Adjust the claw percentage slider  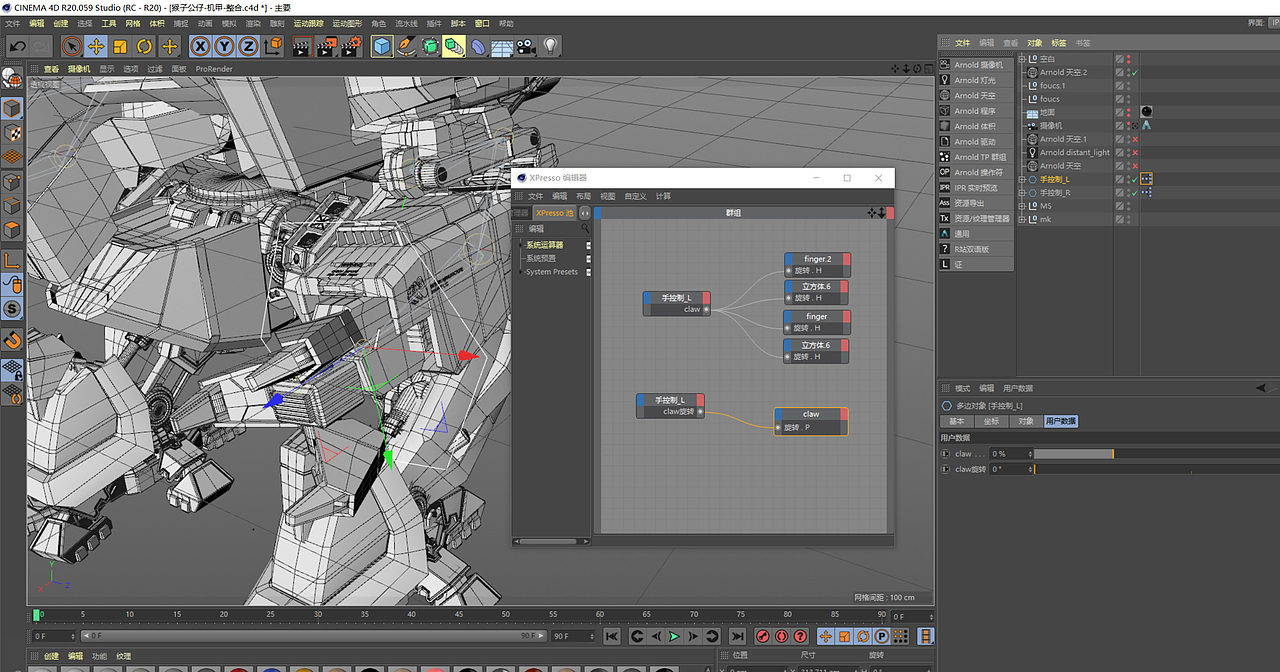click(1156, 454)
